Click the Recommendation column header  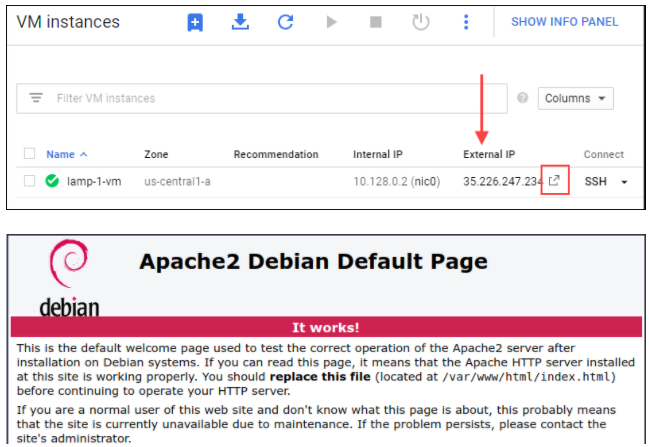[276, 154]
